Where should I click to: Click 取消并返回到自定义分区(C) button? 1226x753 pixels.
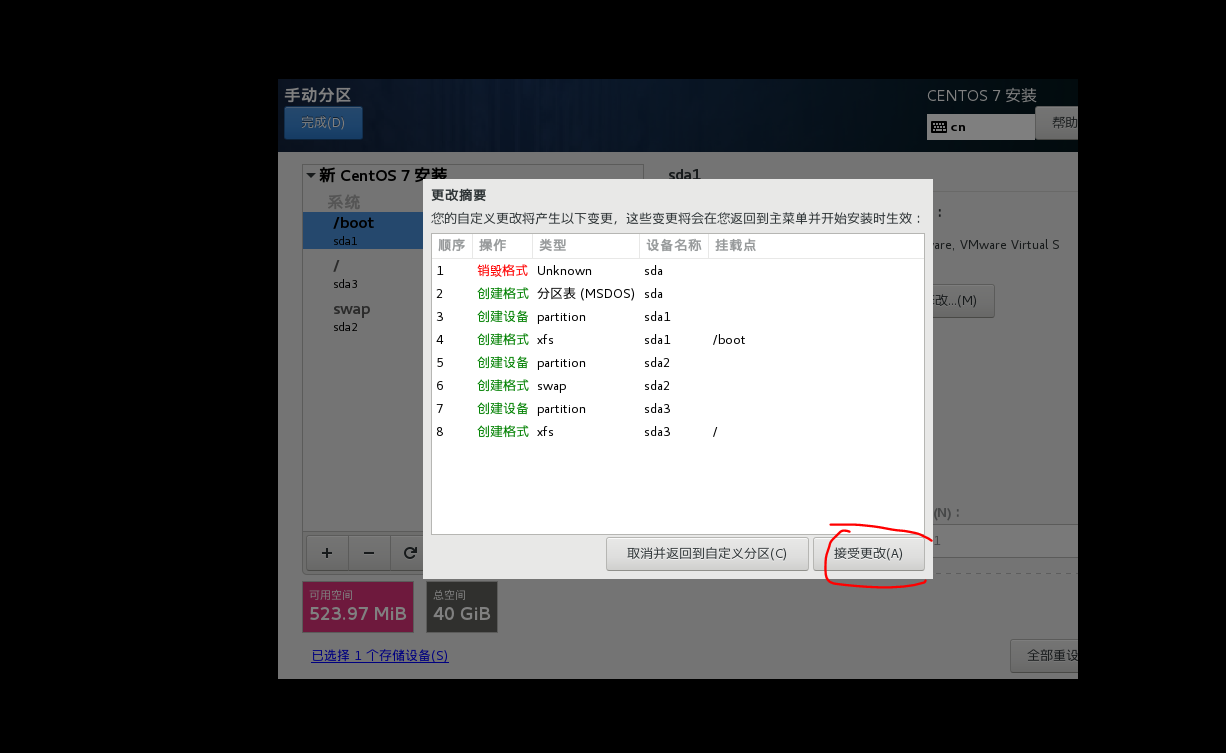[x=707, y=553]
